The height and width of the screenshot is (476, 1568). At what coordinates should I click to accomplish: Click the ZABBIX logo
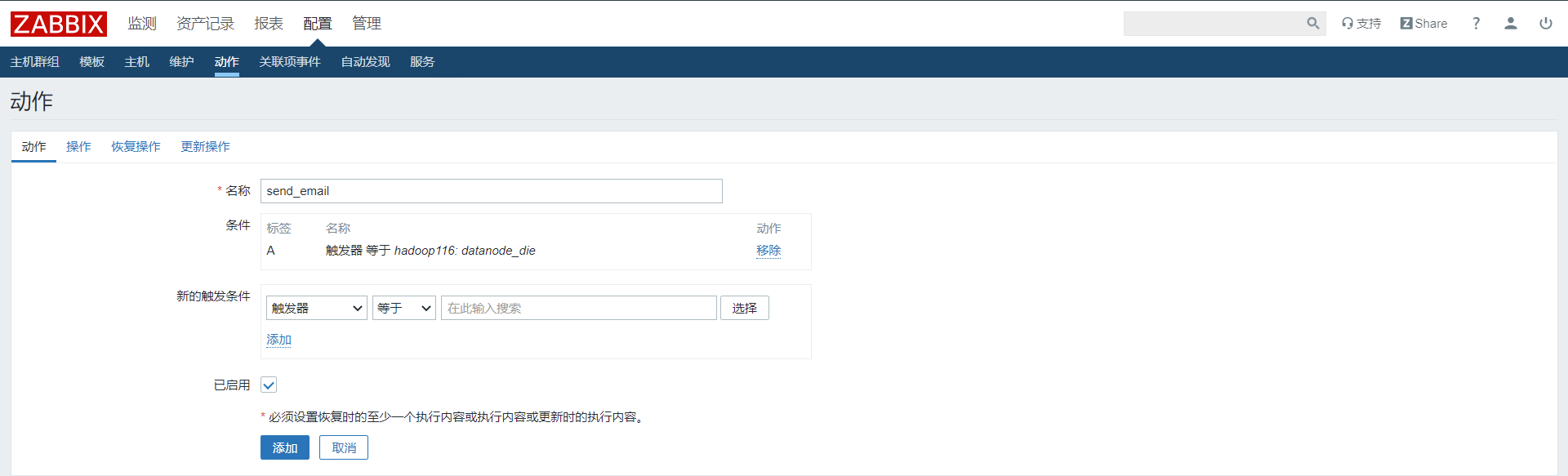(59, 24)
